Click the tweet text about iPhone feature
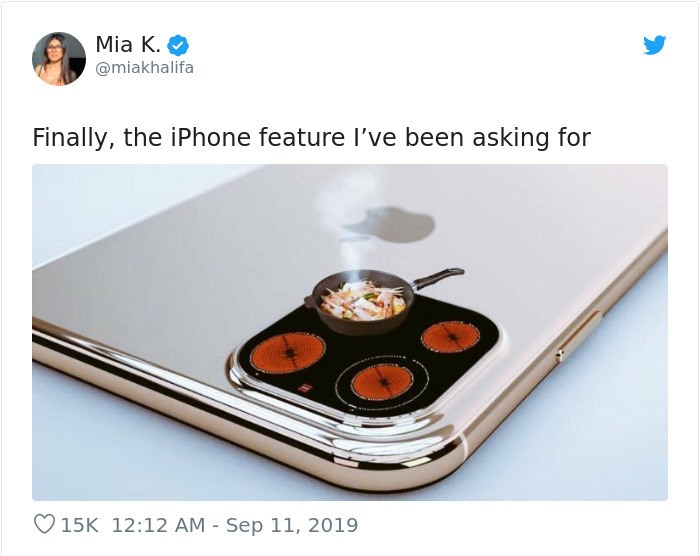Viewport: 700px width, 556px height. click(x=312, y=138)
